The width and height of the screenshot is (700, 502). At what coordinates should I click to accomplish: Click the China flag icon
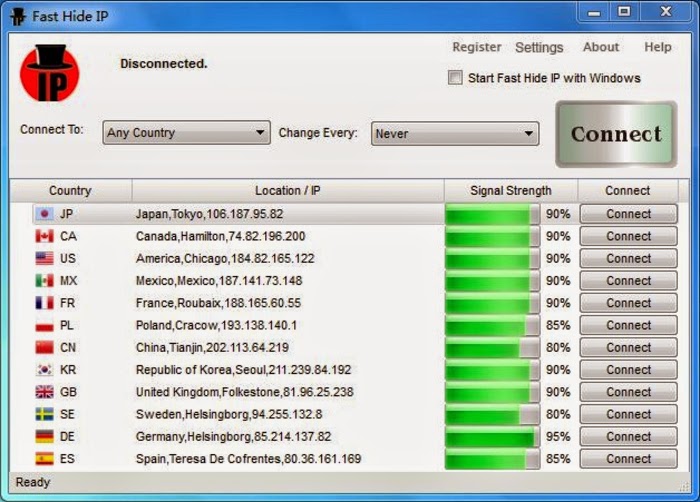coord(44,347)
